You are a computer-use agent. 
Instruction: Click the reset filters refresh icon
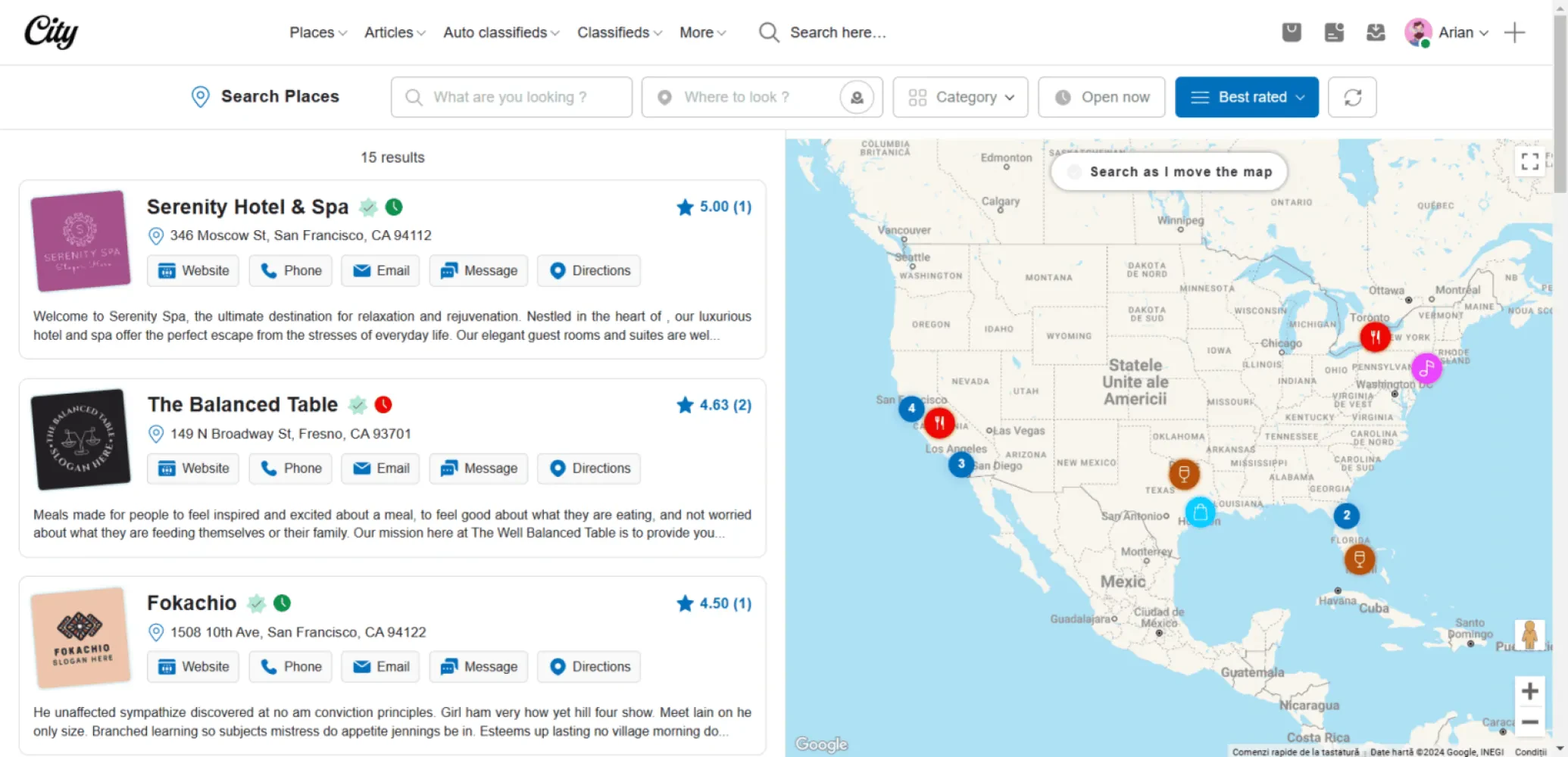coord(1352,97)
